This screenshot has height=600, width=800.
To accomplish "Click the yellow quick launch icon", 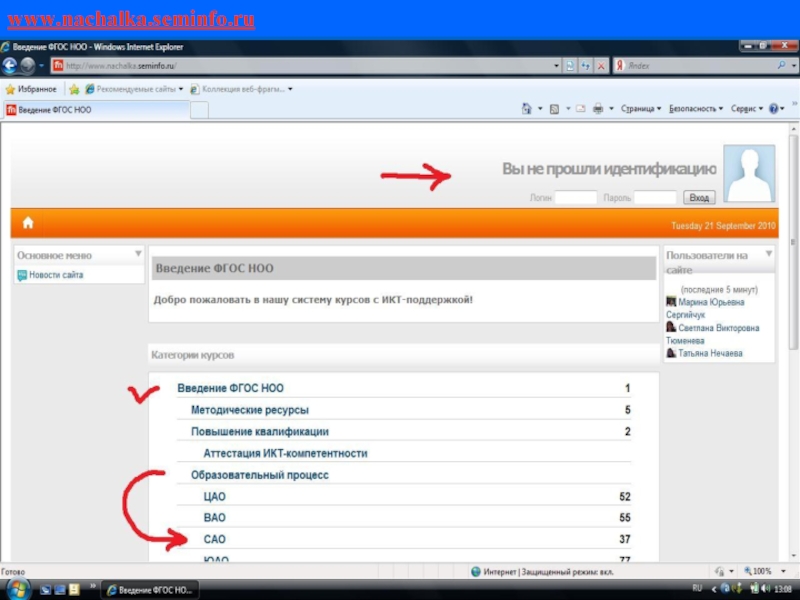I will click(x=74, y=590).
